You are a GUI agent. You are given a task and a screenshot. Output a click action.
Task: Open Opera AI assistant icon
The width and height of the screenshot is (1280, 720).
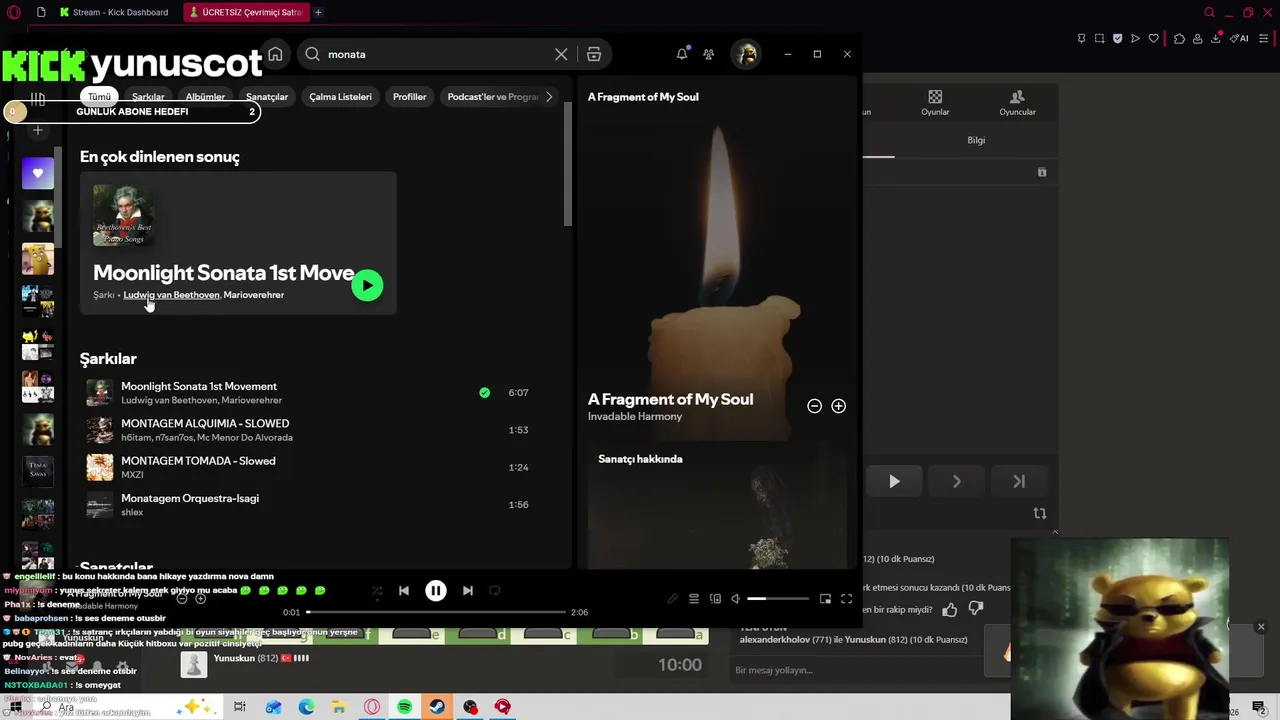tap(1240, 39)
